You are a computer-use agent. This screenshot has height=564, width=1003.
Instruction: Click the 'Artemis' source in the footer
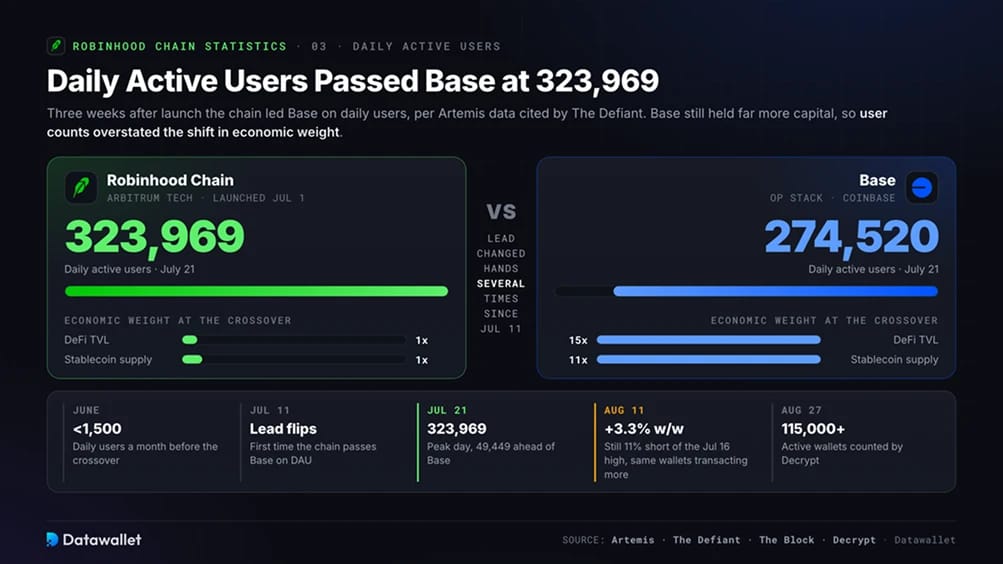(633, 540)
